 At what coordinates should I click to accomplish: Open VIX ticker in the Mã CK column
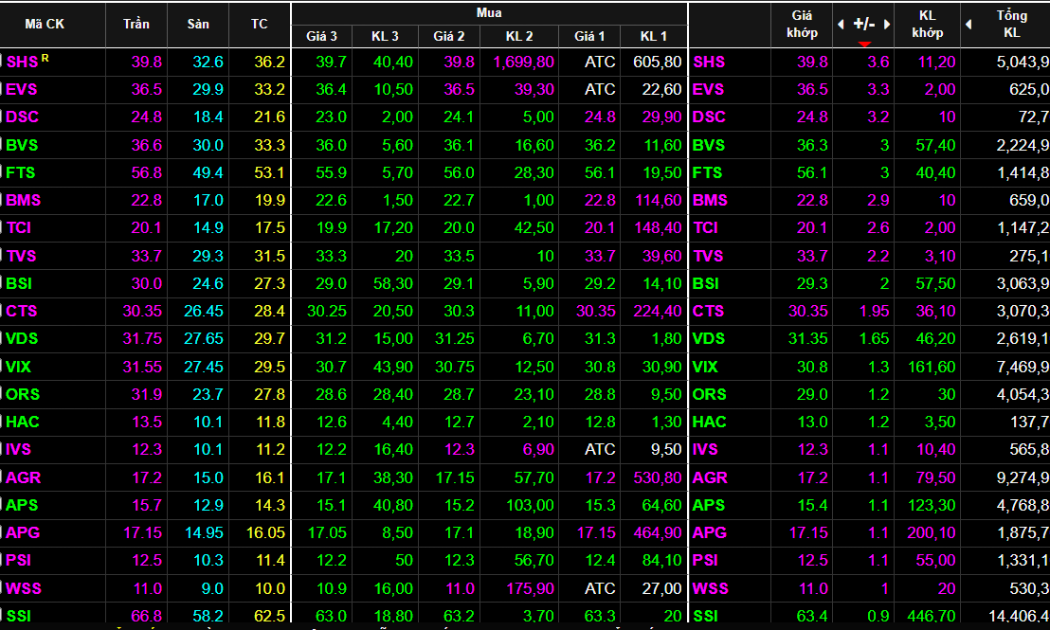point(19,366)
